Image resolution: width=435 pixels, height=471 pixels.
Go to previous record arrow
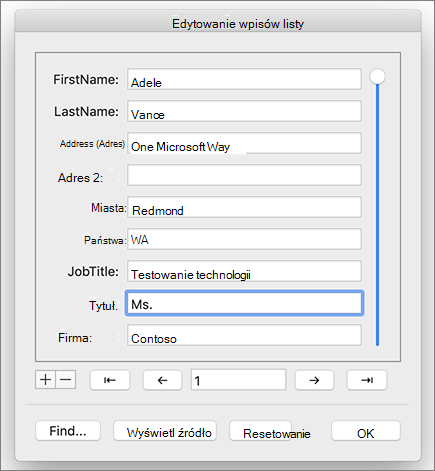point(162,380)
